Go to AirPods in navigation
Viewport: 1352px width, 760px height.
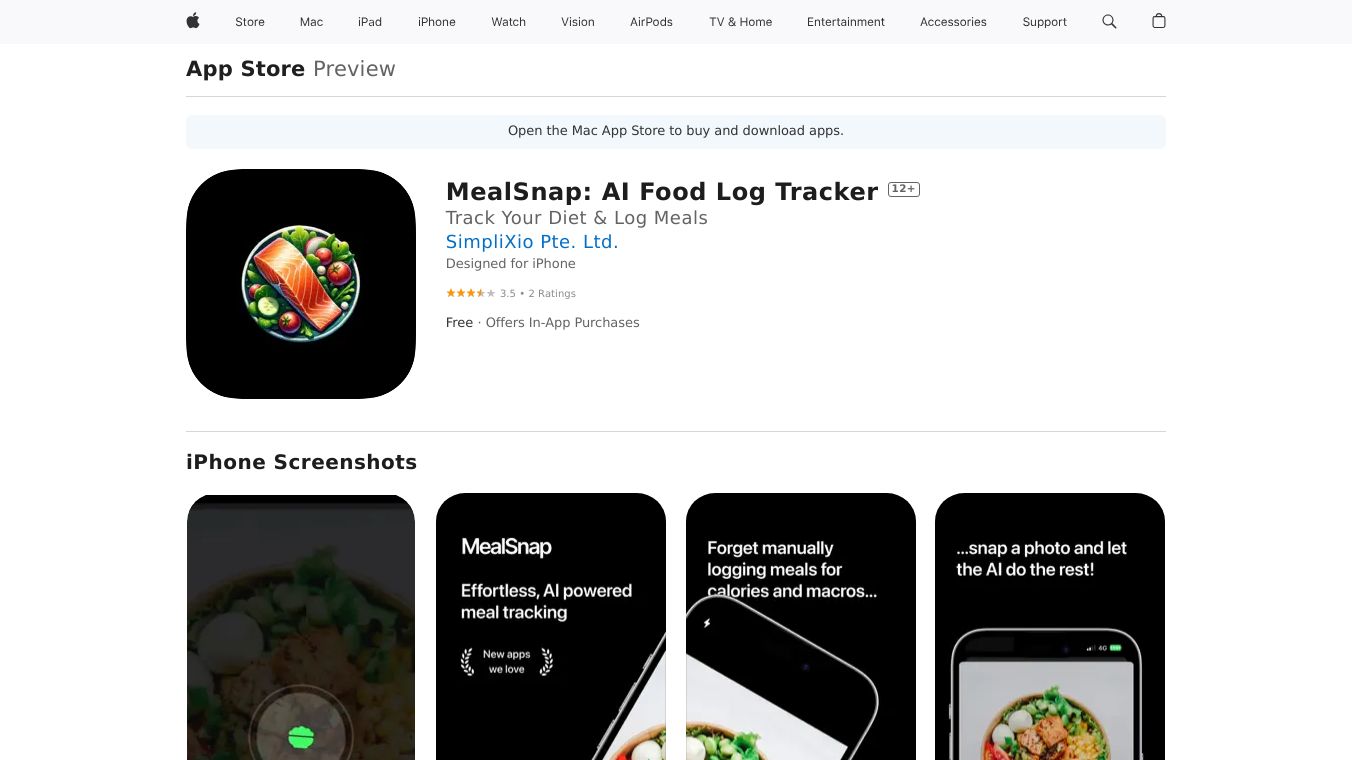(x=652, y=22)
